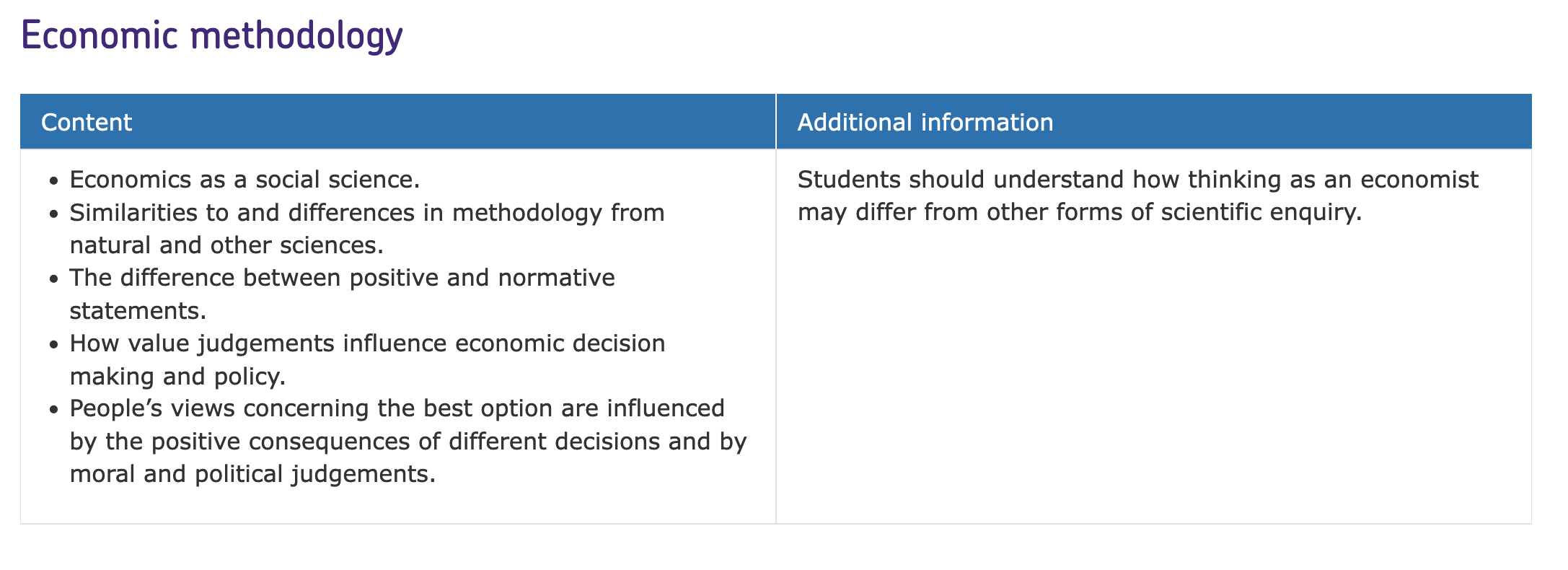Click the scientific enquiry line of text
Screen dimensions: 1568x570
[1079, 212]
